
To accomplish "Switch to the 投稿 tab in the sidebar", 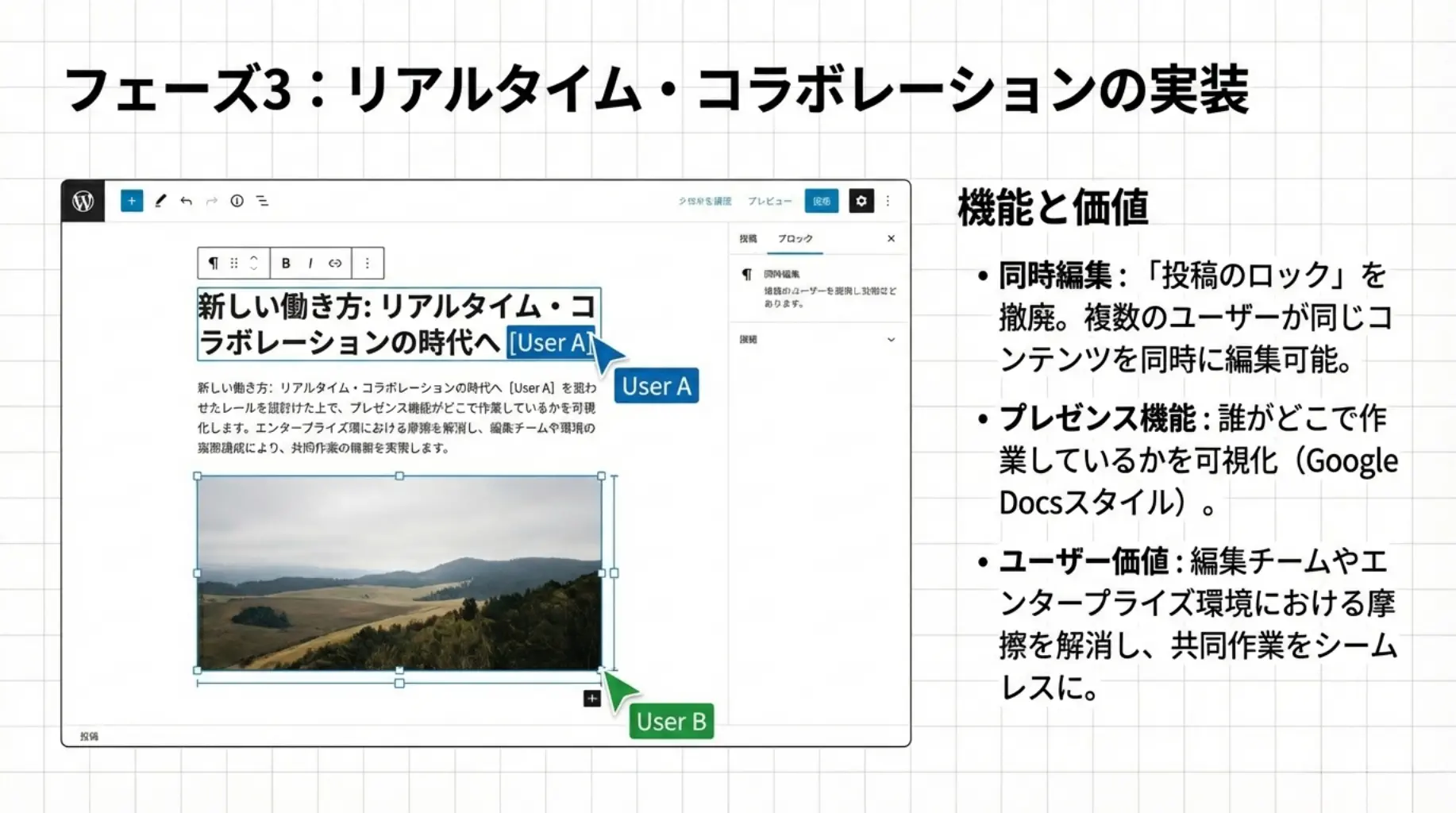I will pos(750,237).
